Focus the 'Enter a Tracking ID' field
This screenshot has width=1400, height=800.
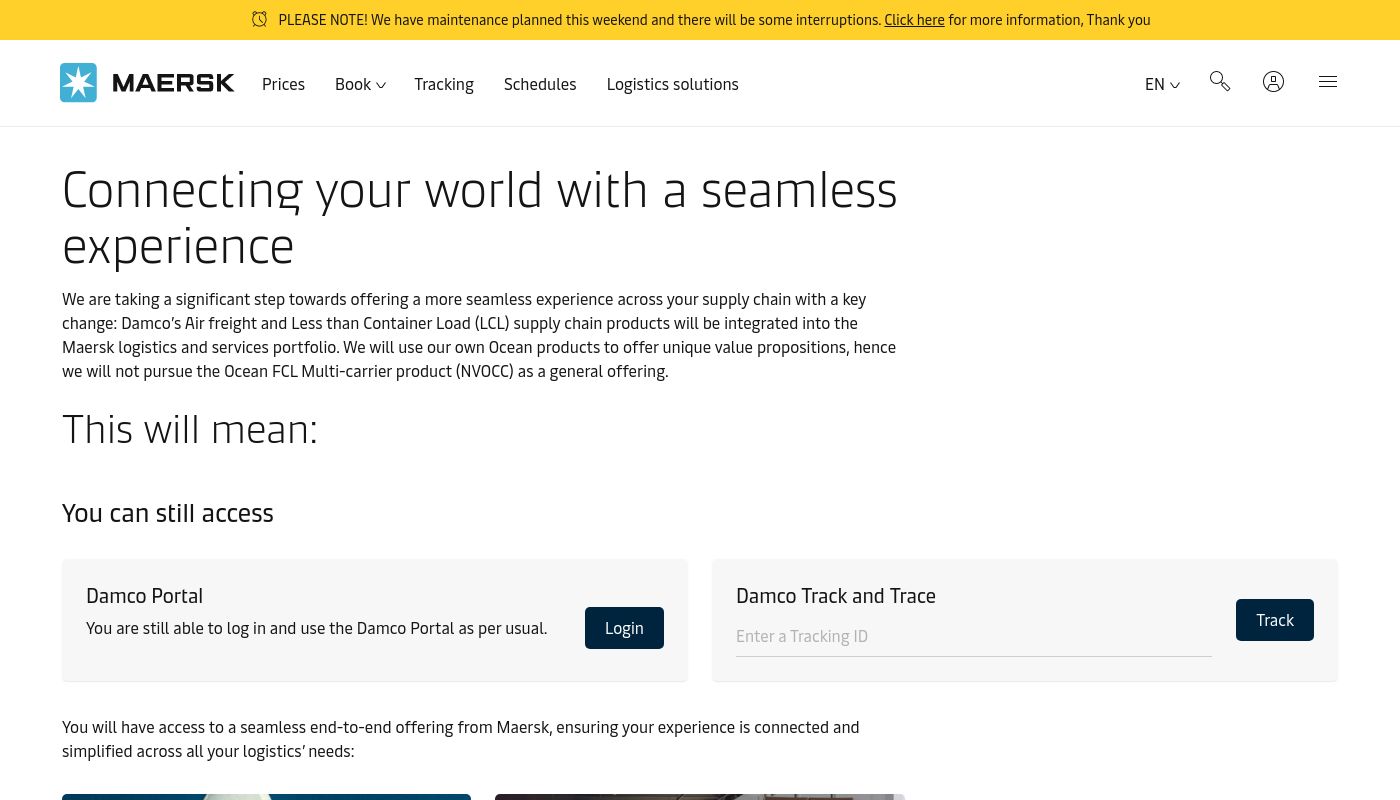pos(974,636)
